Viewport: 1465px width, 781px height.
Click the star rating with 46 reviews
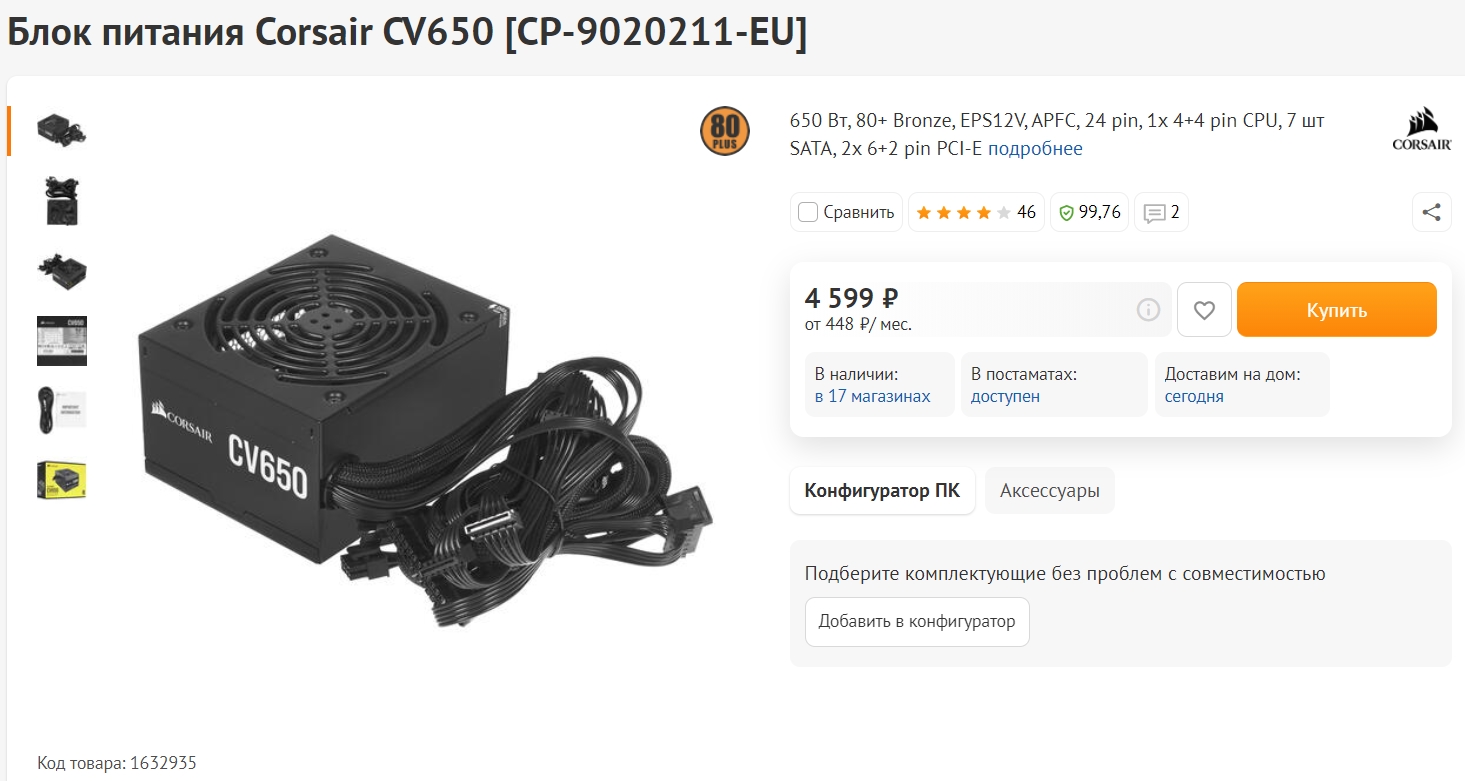click(x=976, y=212)
